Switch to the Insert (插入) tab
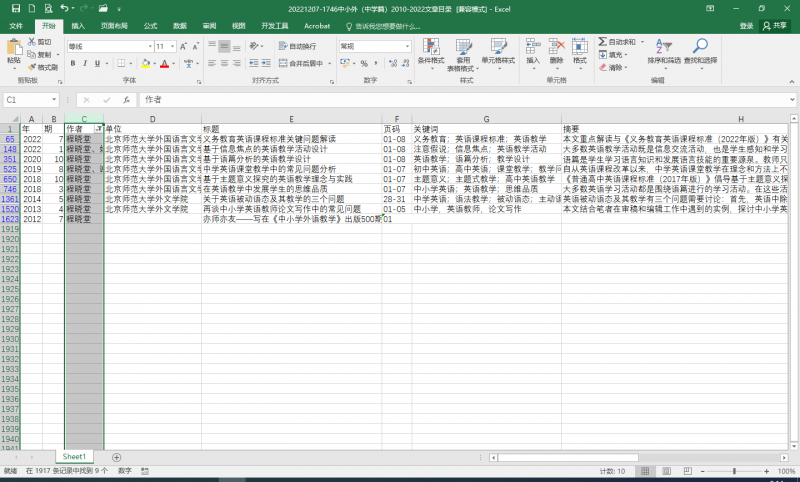 [78, 26]
